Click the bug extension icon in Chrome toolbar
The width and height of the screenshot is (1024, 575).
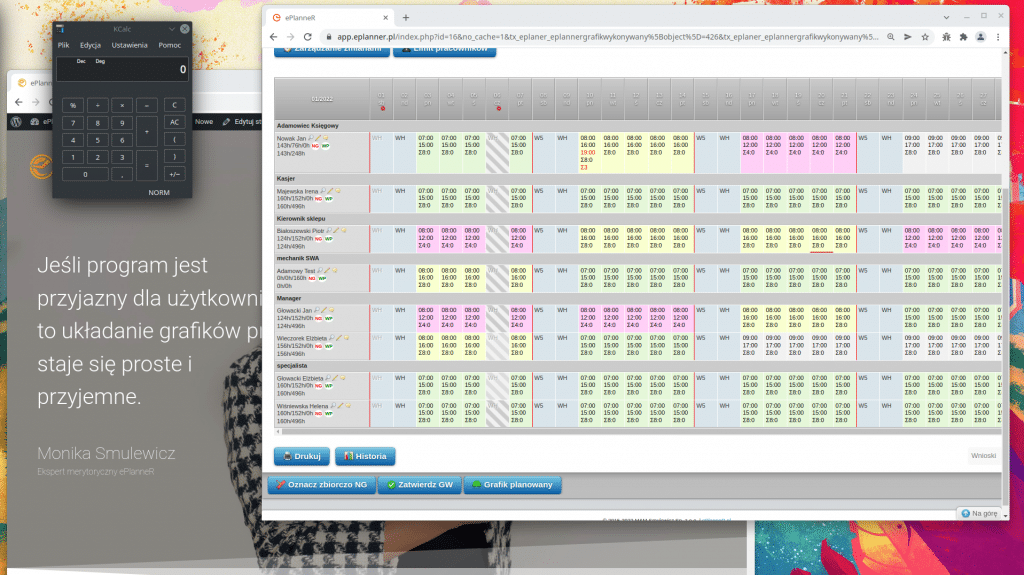946,37
